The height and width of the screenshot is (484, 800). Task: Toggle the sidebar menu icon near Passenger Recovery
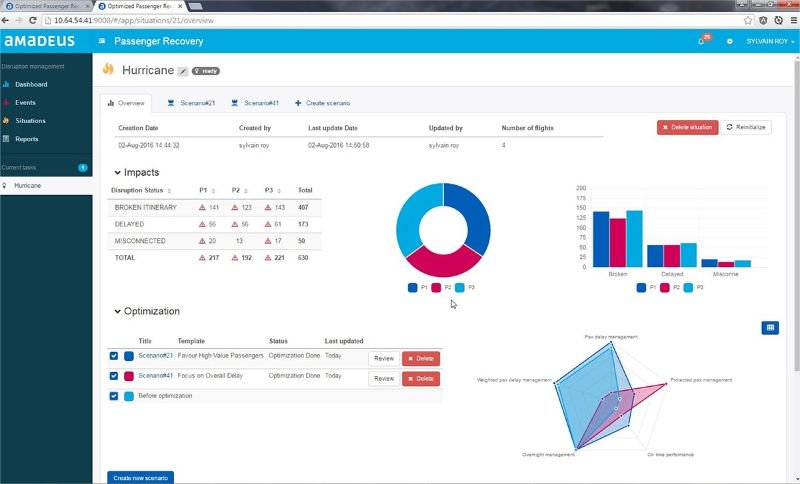point(103,42)
